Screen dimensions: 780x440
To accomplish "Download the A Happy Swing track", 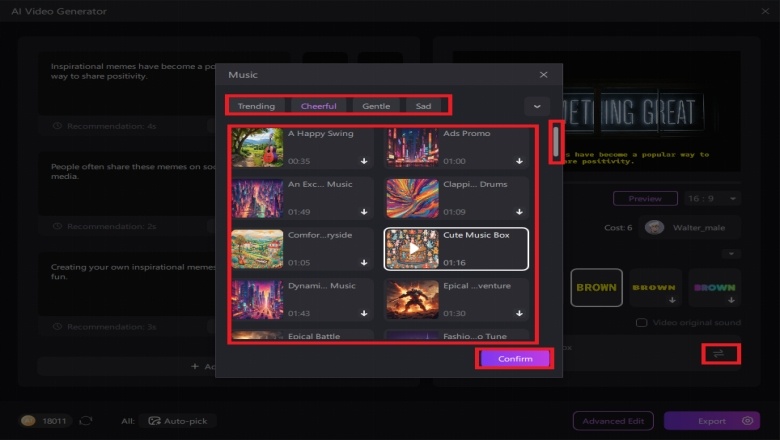I will [364, 160].
